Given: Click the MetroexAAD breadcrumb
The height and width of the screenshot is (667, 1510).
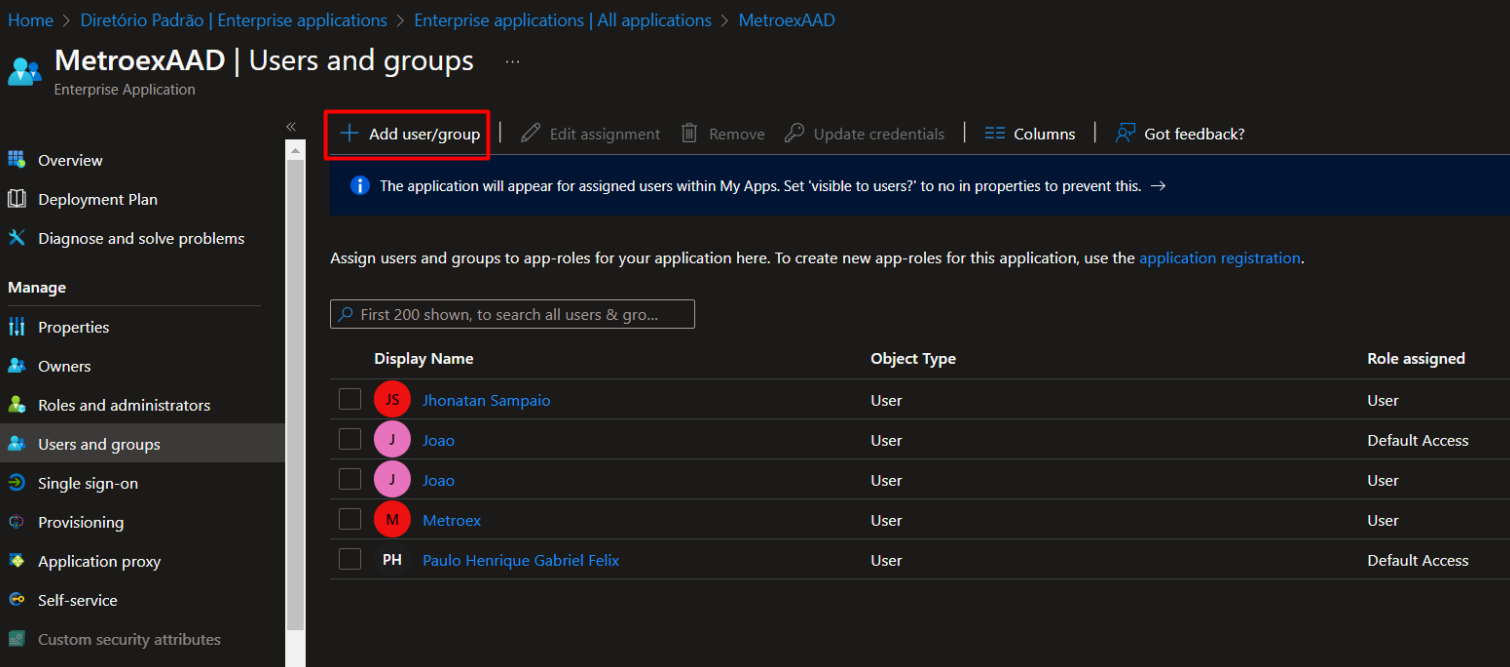Looking at the screenshot, I should [x=787, y=20].
